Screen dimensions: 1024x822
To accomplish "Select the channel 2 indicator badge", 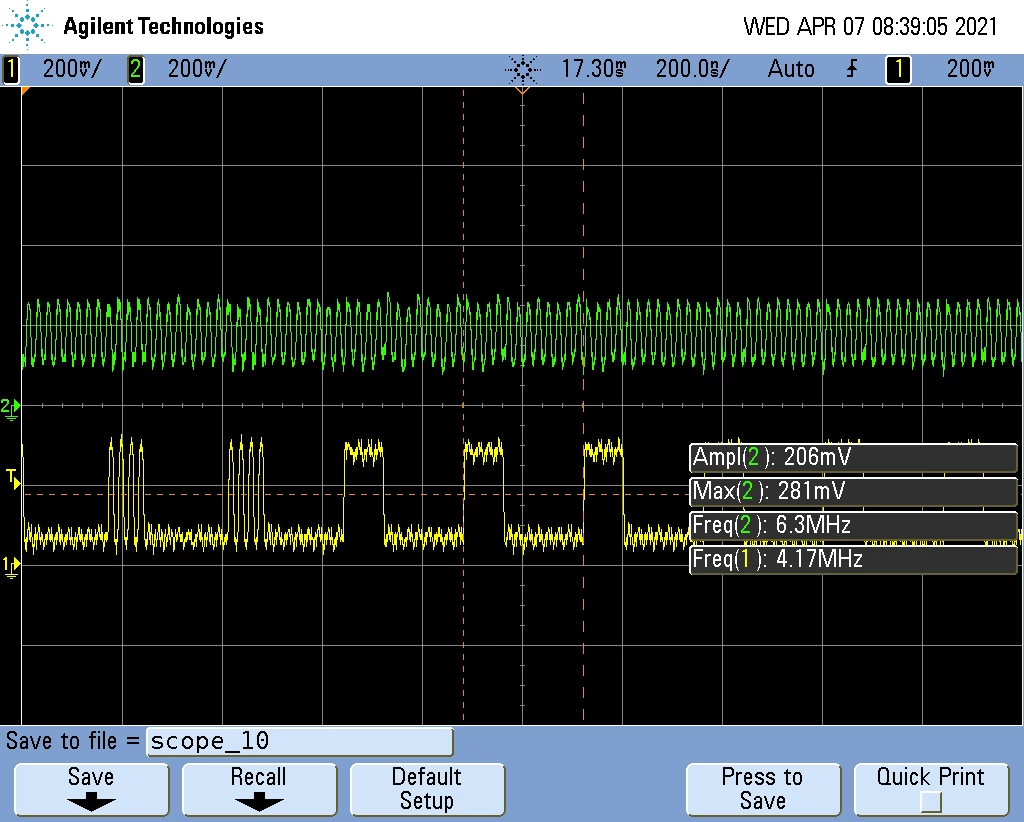I will 136,69.
